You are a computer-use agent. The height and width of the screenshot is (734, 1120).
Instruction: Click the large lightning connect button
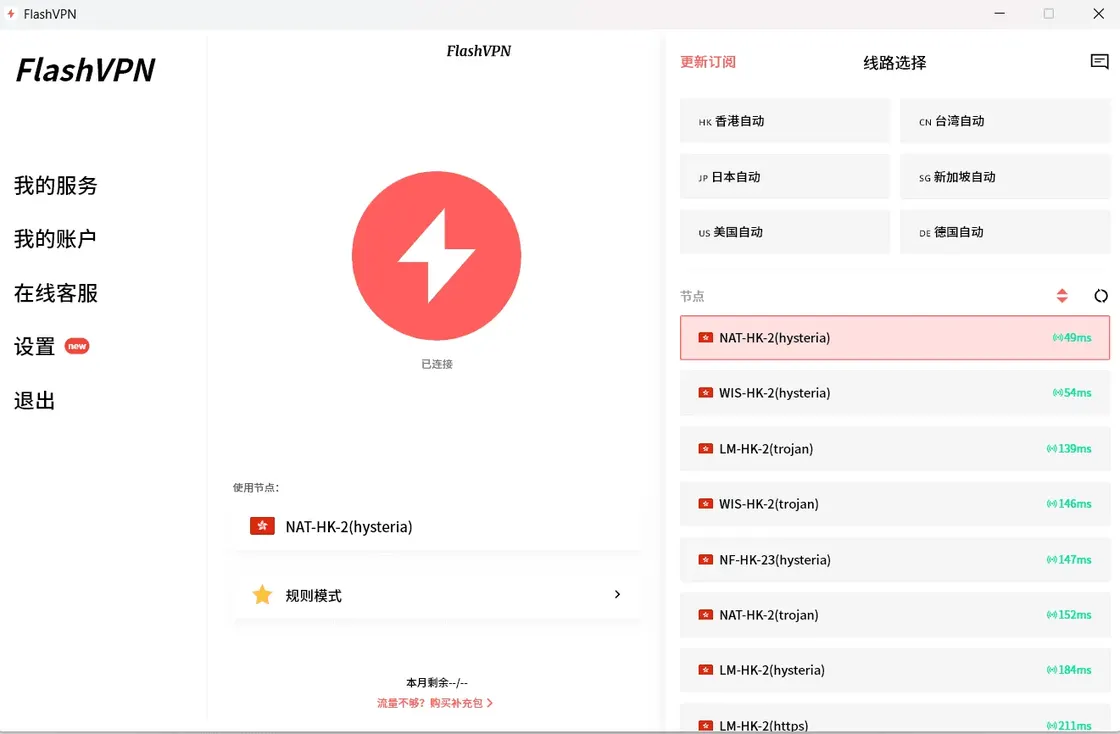(x=436, y=256)
